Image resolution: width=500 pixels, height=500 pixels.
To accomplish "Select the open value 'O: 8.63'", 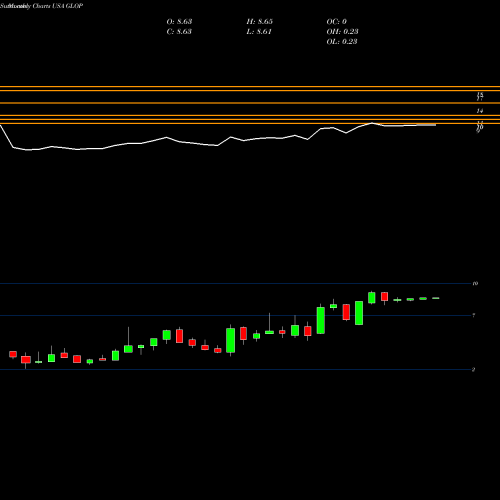I will [179, 21].
